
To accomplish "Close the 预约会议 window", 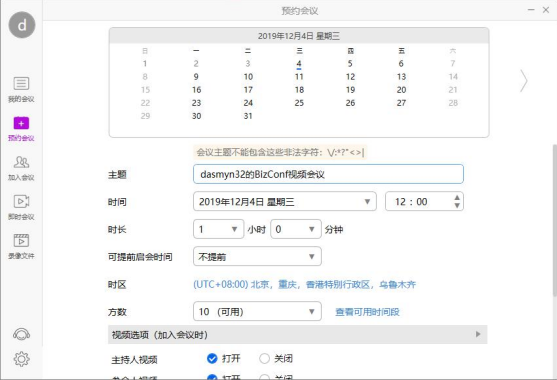I will (x=546, y=10).
